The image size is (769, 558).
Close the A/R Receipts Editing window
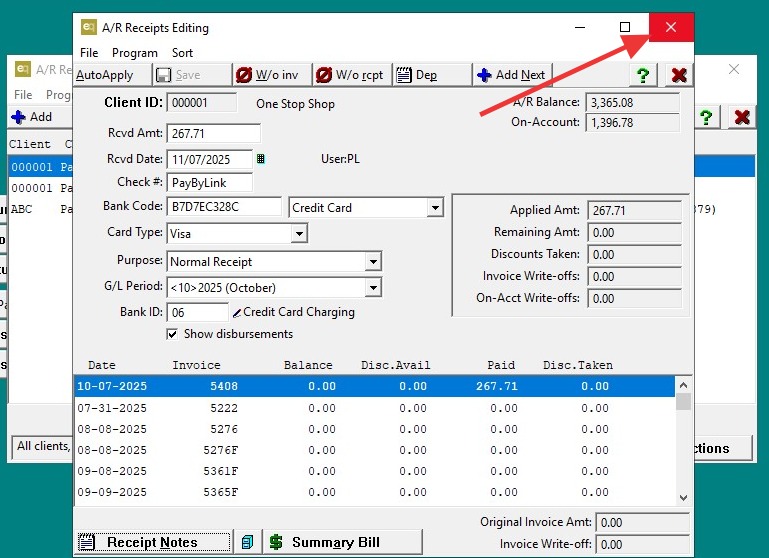(x=671, y=27)
